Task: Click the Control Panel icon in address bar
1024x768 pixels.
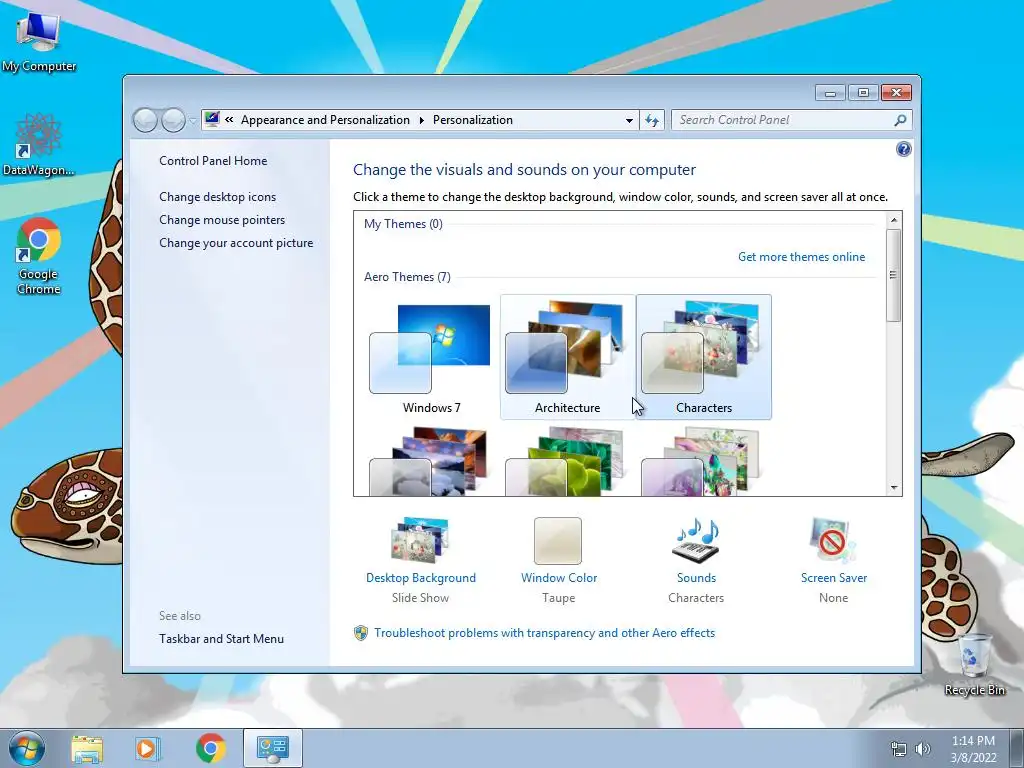Action: [212, 120]
